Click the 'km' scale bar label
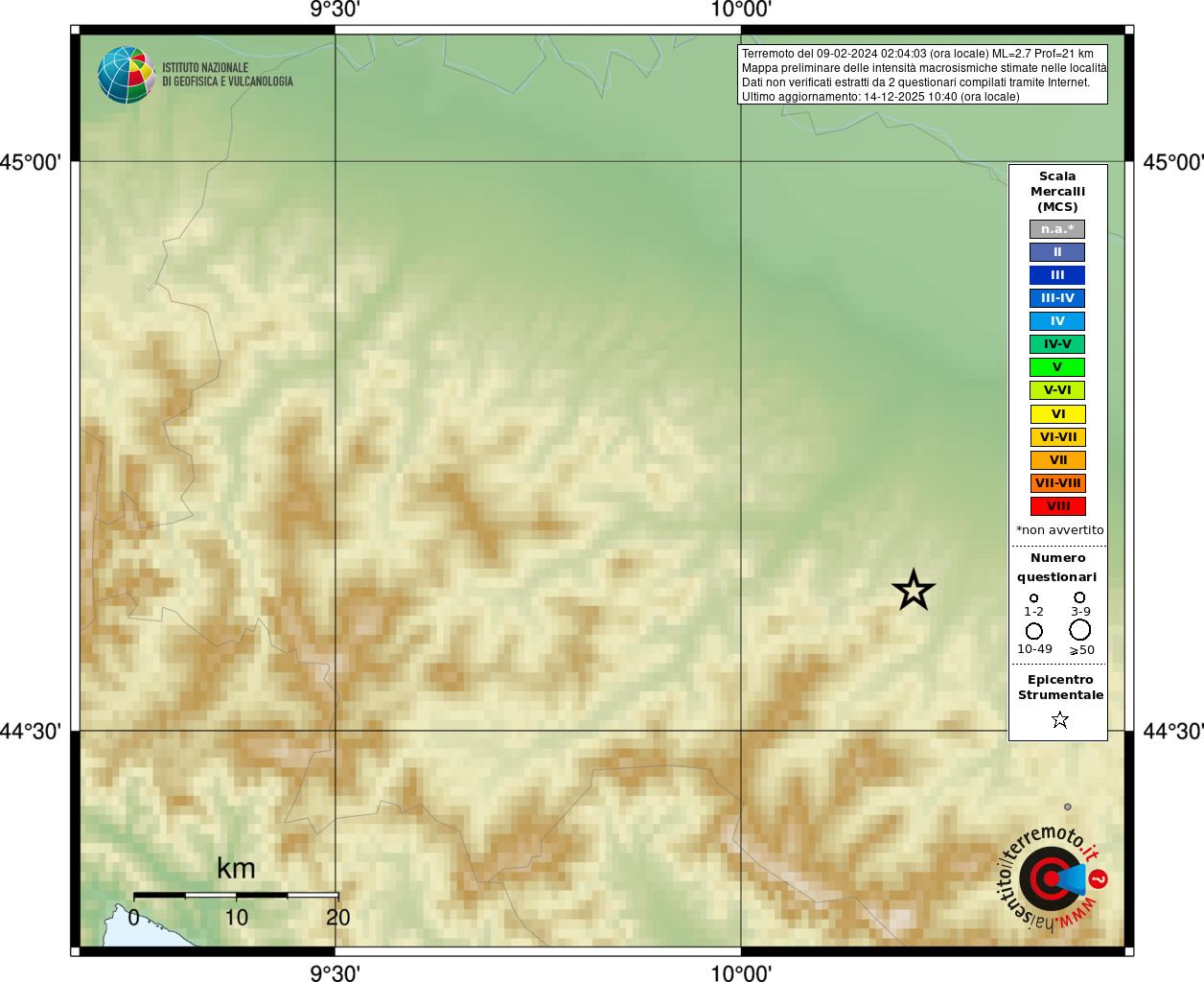The image size is (1204, 982). [236, 869]
